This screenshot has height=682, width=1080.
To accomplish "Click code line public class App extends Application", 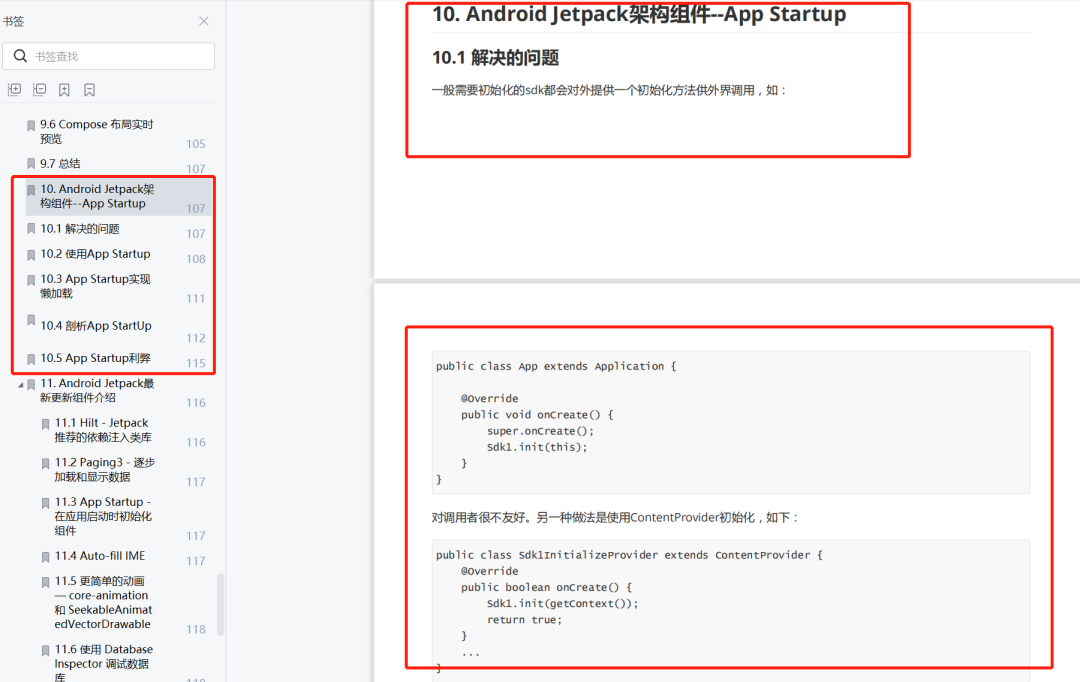I will (556, 366).
